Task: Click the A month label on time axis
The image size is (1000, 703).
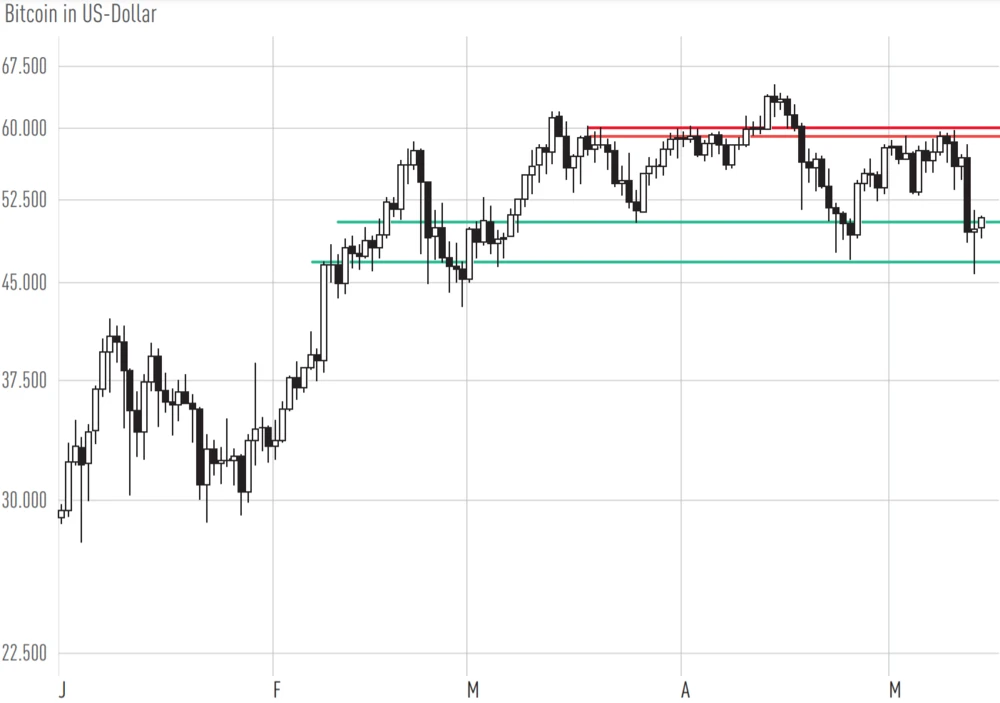Action: point(685,689)
